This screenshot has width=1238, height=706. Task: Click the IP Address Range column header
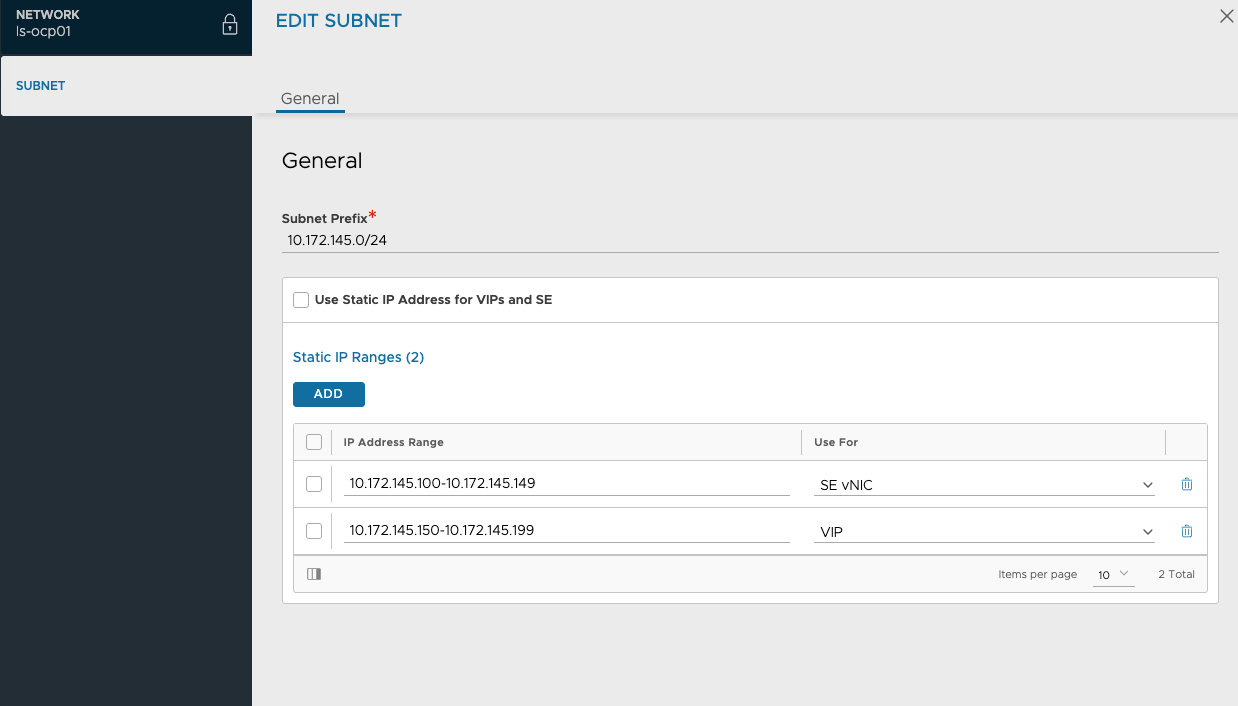click(x=394, y=442)
